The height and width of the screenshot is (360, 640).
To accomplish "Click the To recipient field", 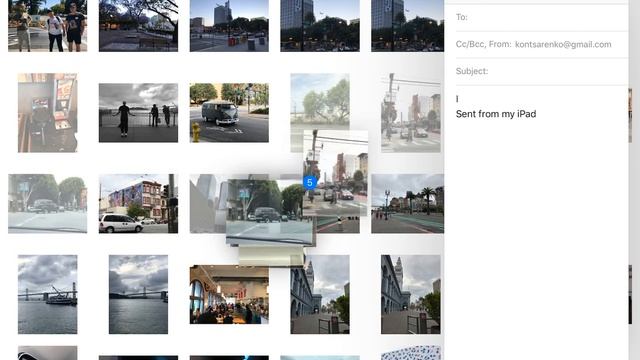I will click(541, 17).
